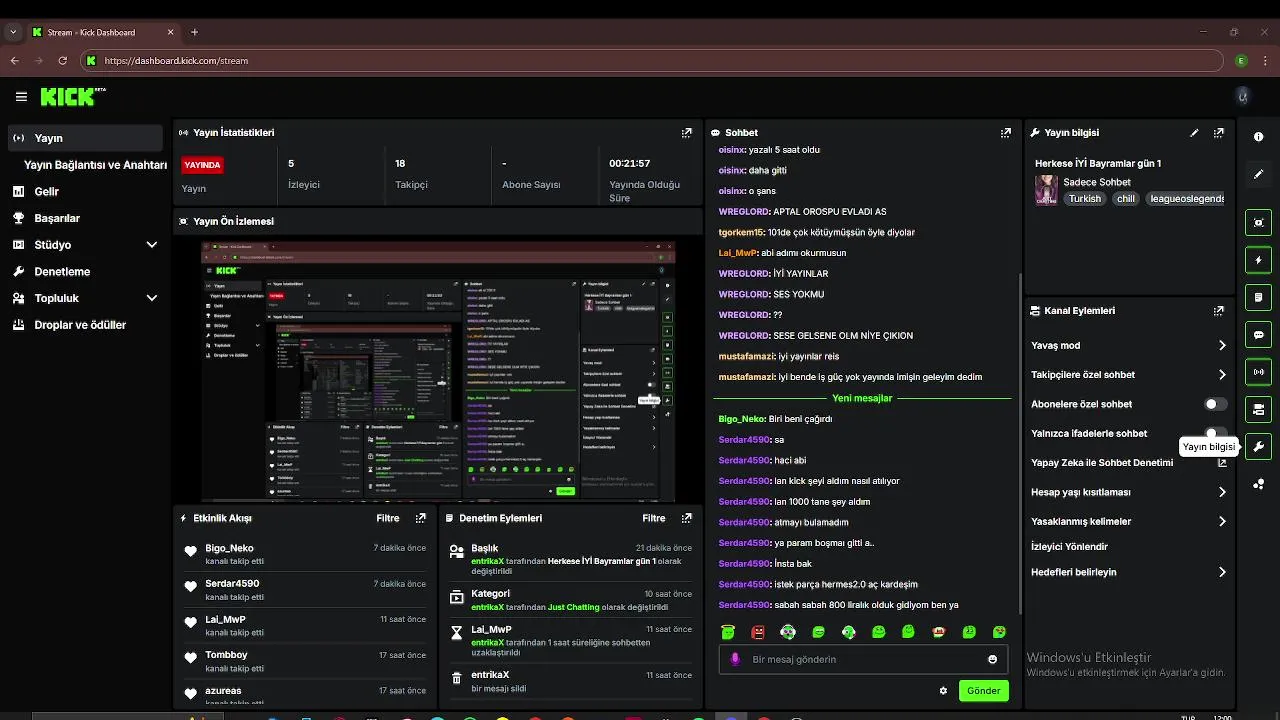Screen dimensions: 1280x720
Task: Click the chill tag
Action: point(1126,198)
